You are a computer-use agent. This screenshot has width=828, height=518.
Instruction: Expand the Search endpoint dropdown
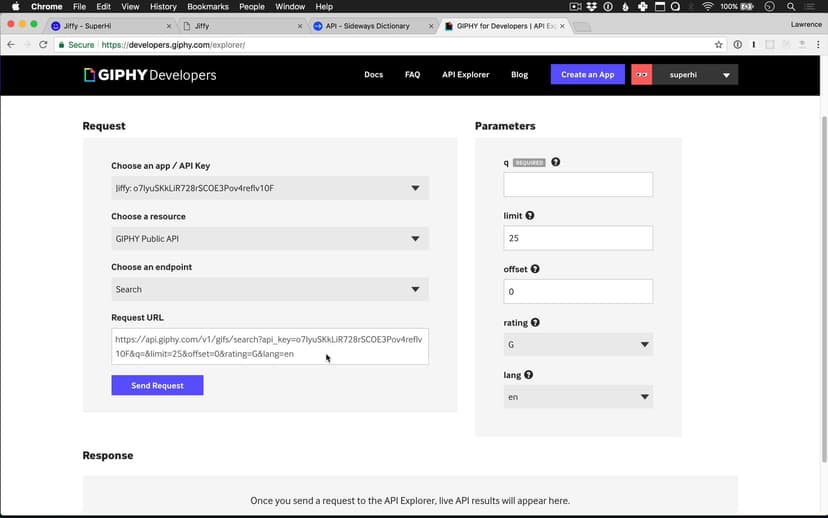point(270,289)
